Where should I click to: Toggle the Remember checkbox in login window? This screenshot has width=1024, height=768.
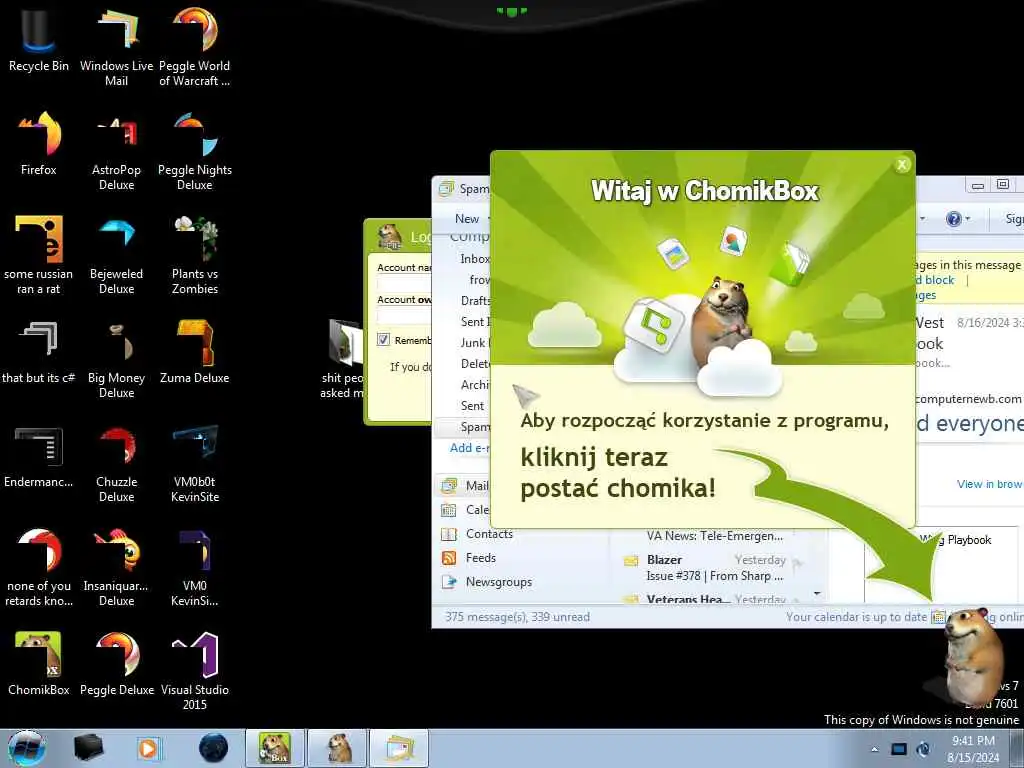coord(383,340)
